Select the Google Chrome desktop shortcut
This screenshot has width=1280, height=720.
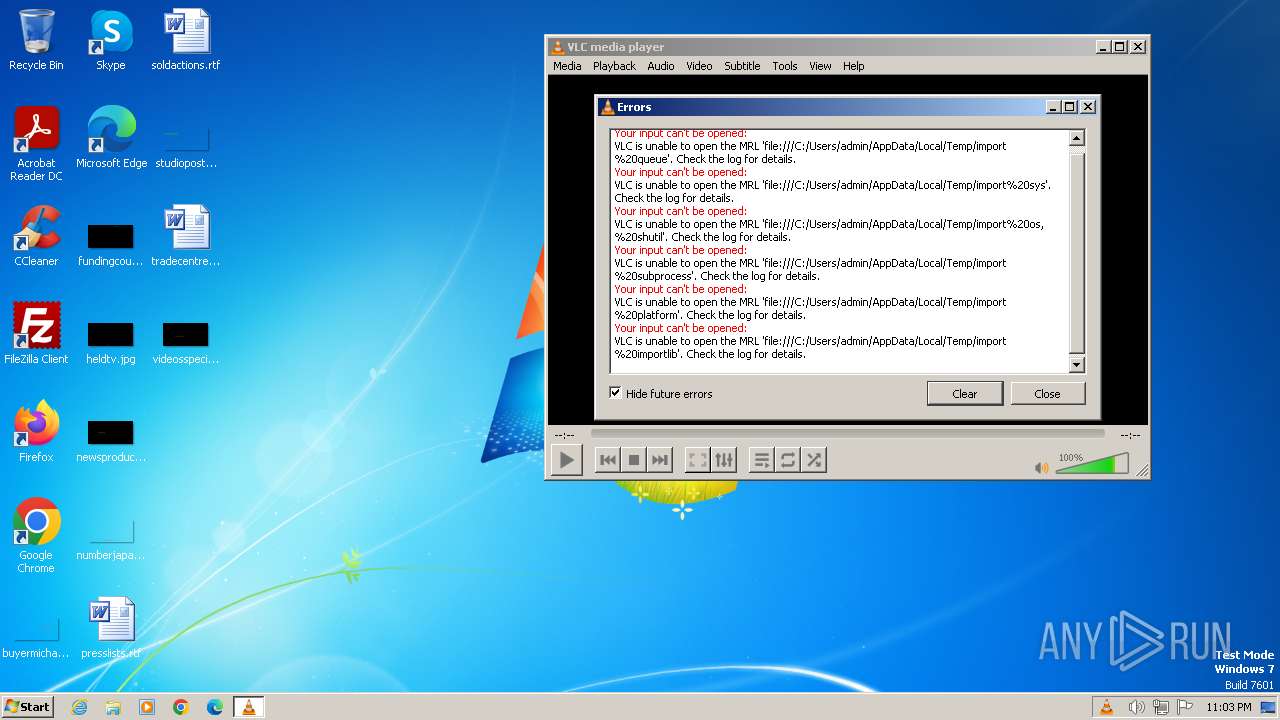(x=36, y=536)
